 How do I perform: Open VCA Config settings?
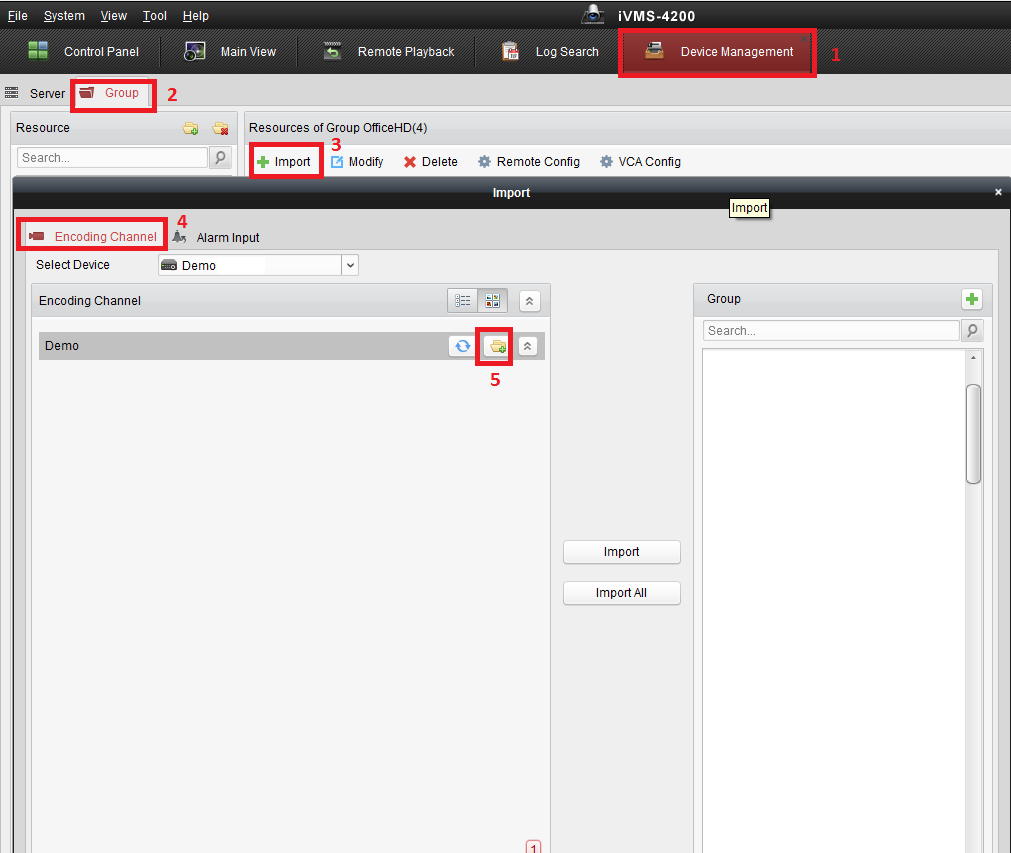point(639,162)
